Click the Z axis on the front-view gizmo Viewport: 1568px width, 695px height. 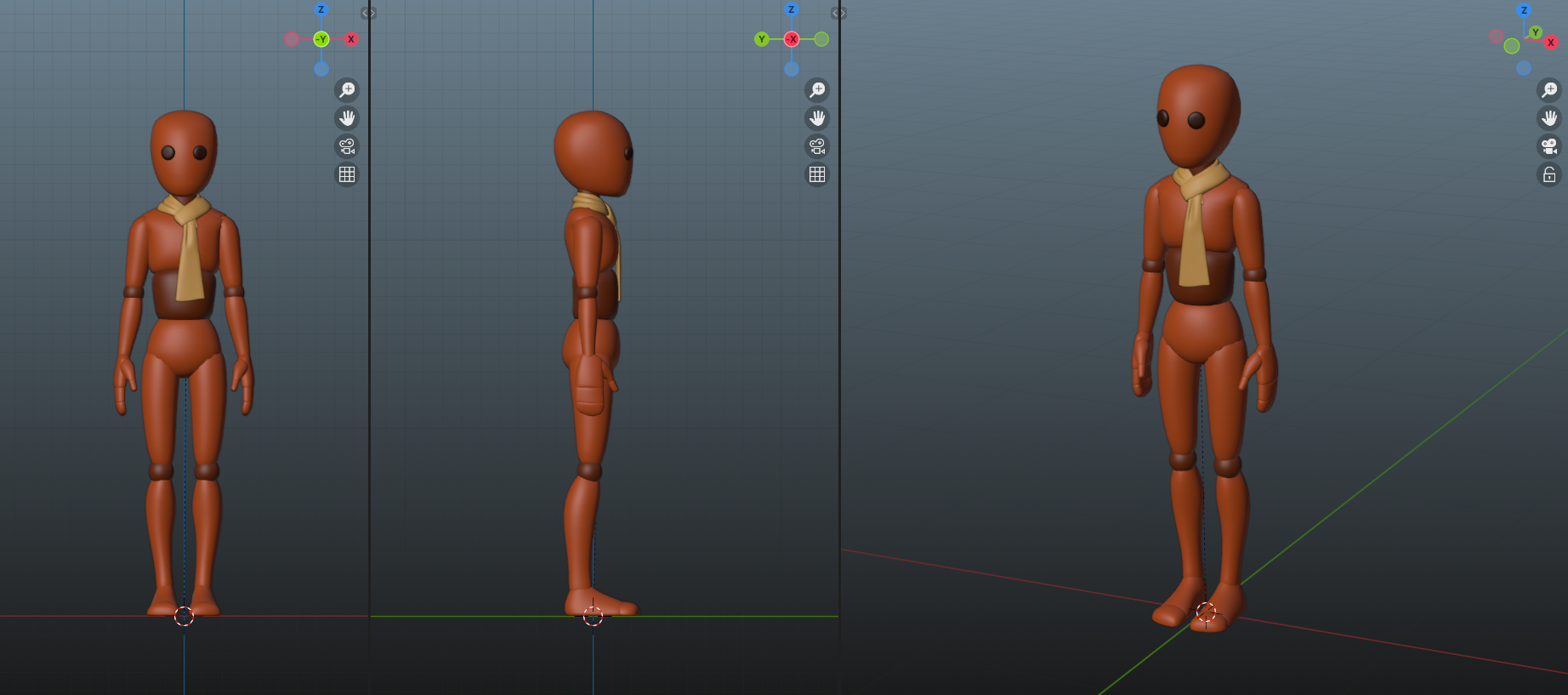(x=321, y=9)
